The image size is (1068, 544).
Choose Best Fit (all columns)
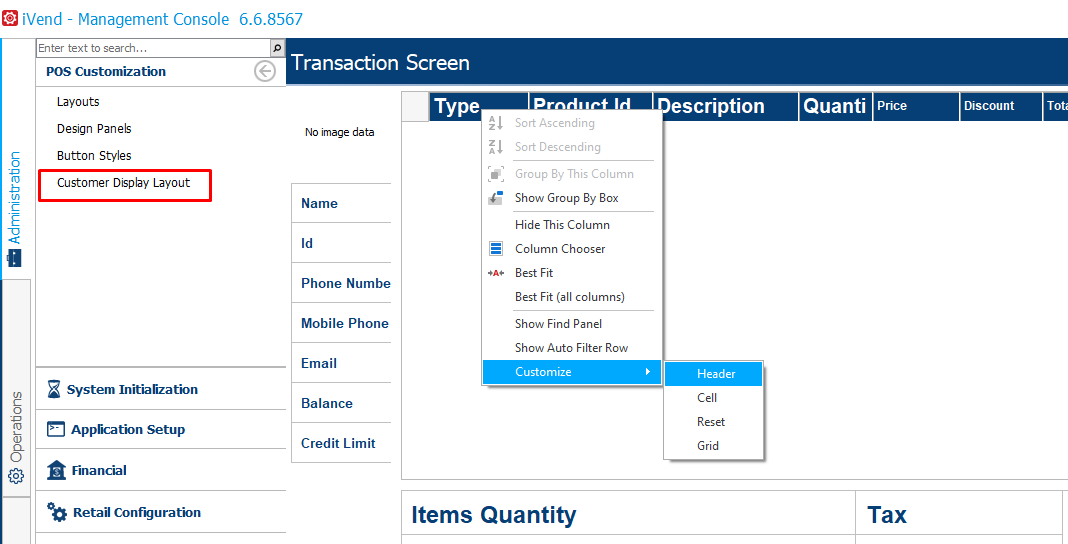coord(572,297)
